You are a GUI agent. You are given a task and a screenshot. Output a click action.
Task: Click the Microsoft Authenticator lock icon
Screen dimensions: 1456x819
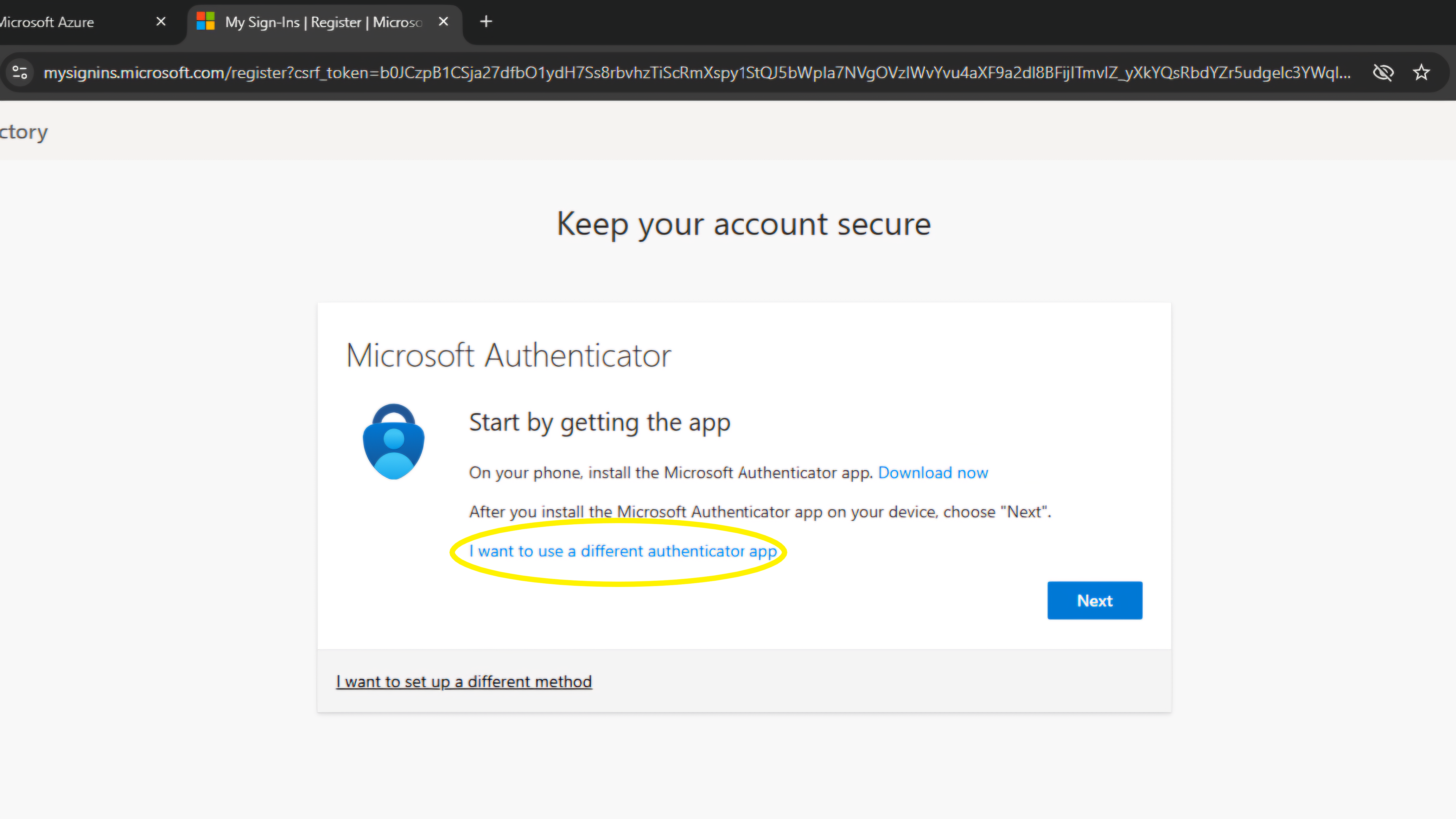(393, 442)
